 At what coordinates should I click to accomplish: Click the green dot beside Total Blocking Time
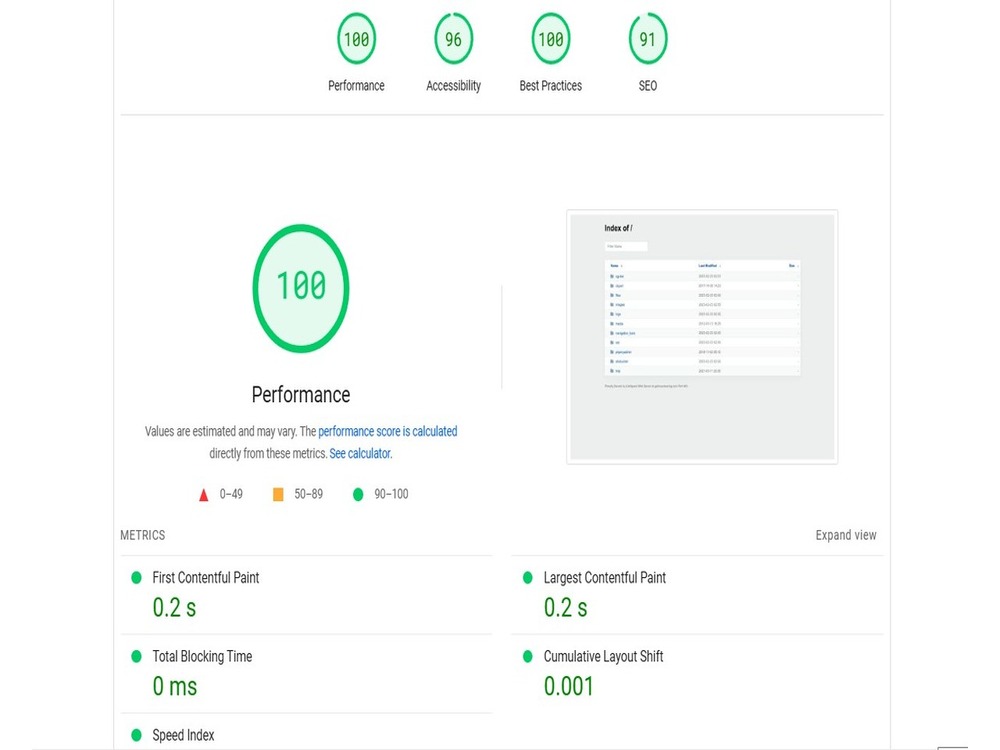(x=136, y=656)
